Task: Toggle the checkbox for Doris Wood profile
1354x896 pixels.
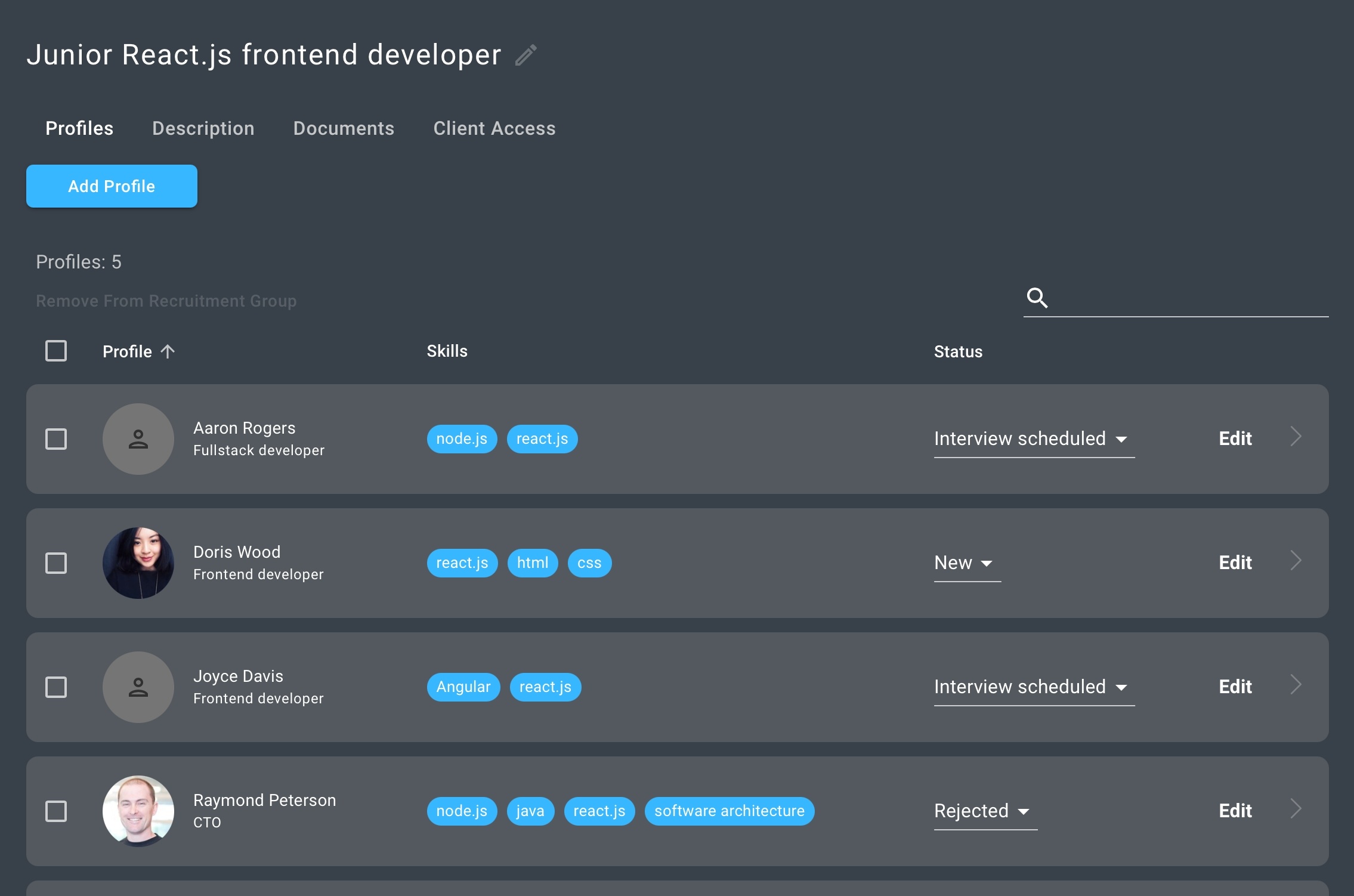Action: (56, 562)
